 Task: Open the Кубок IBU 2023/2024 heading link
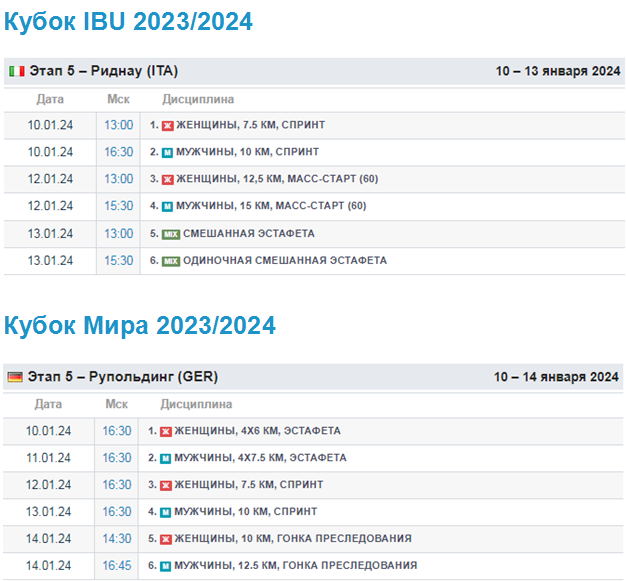click(x=128, y=21)
